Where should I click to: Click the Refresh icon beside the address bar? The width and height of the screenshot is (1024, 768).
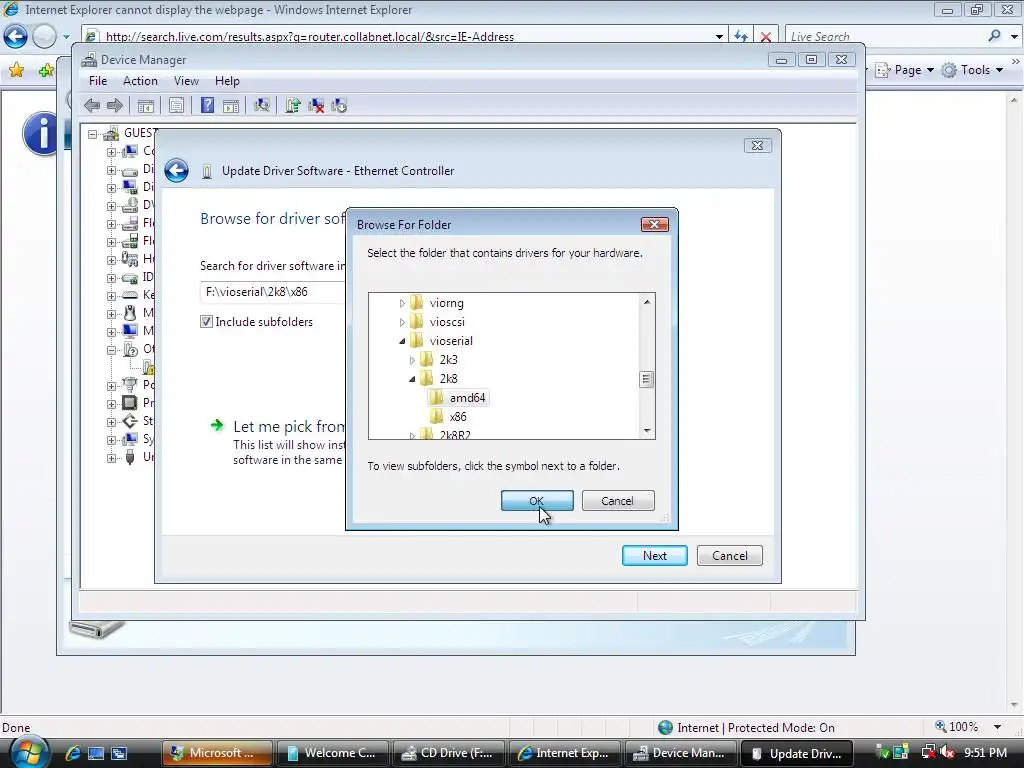tap(741, 37)
